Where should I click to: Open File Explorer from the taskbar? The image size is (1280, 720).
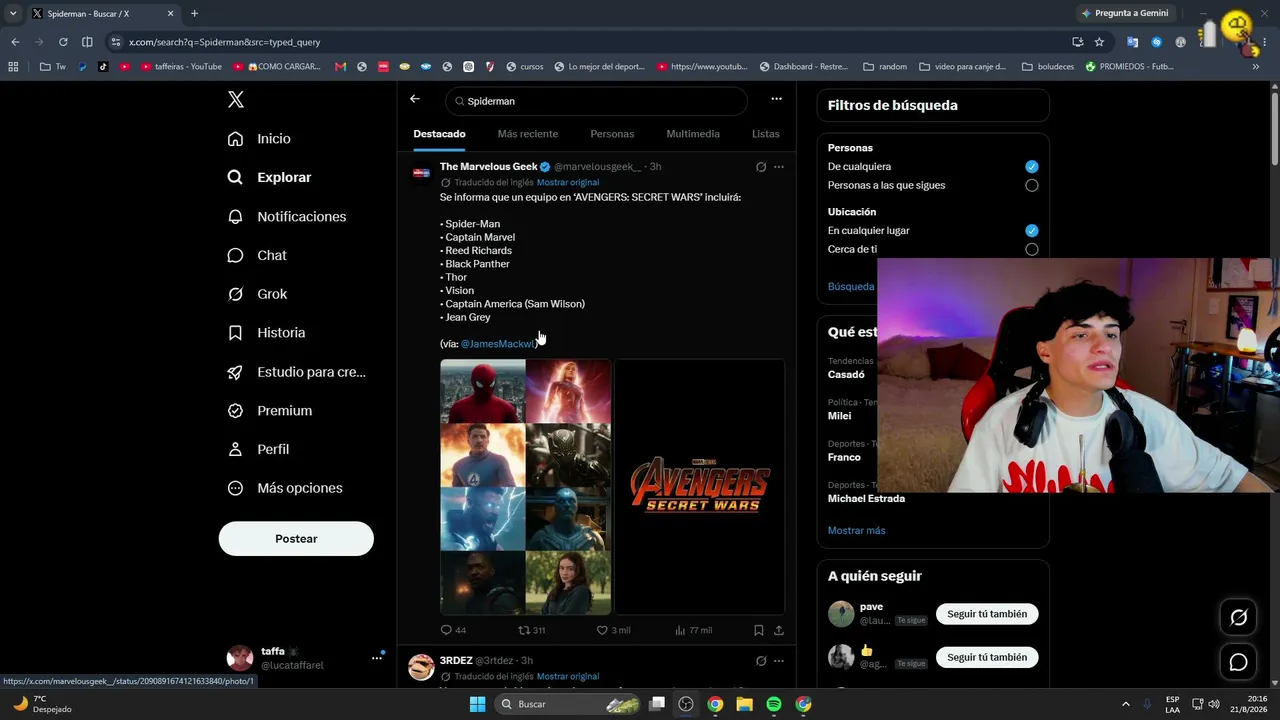click(744, 704)
